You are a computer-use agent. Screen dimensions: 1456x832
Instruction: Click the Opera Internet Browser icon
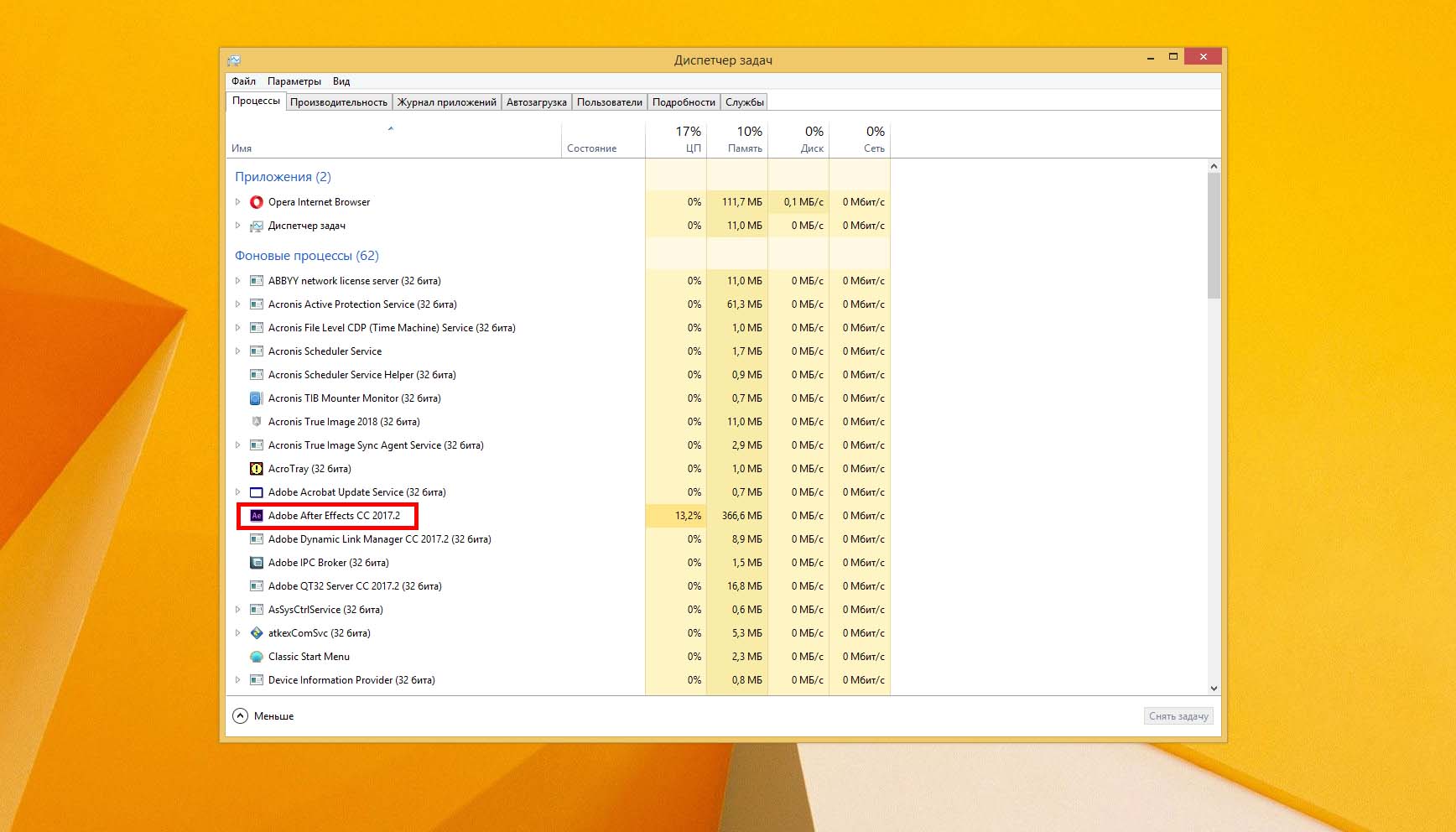257,202
